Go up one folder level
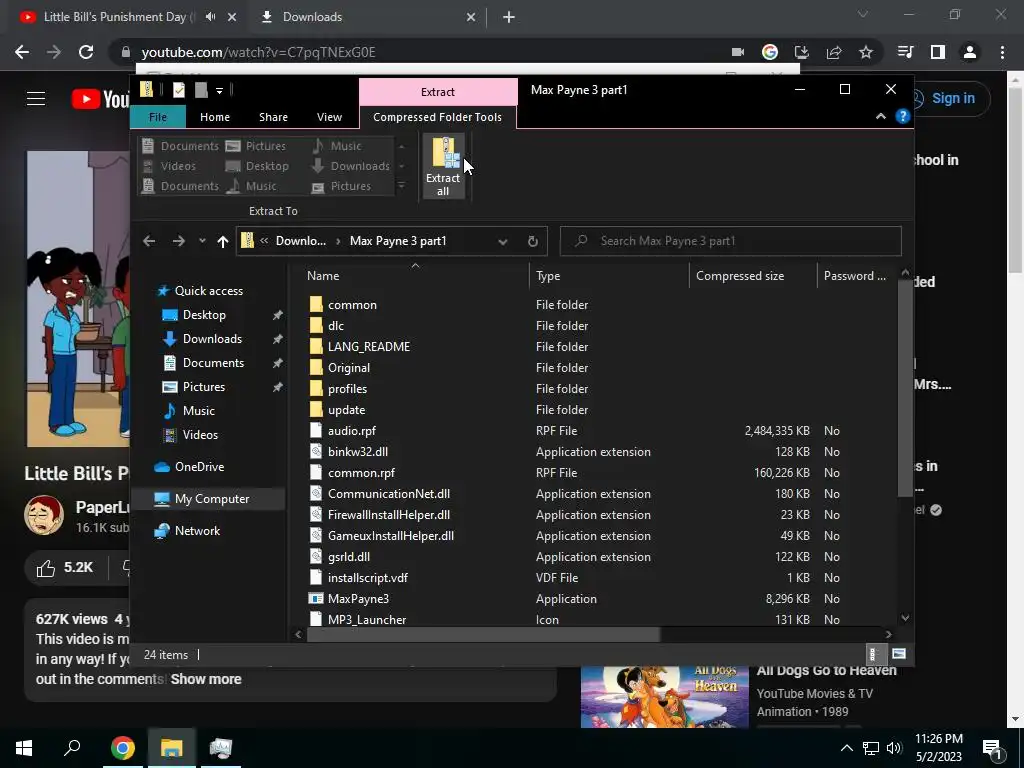This screenshot has height=768, width=1024. tap(223, 241)
